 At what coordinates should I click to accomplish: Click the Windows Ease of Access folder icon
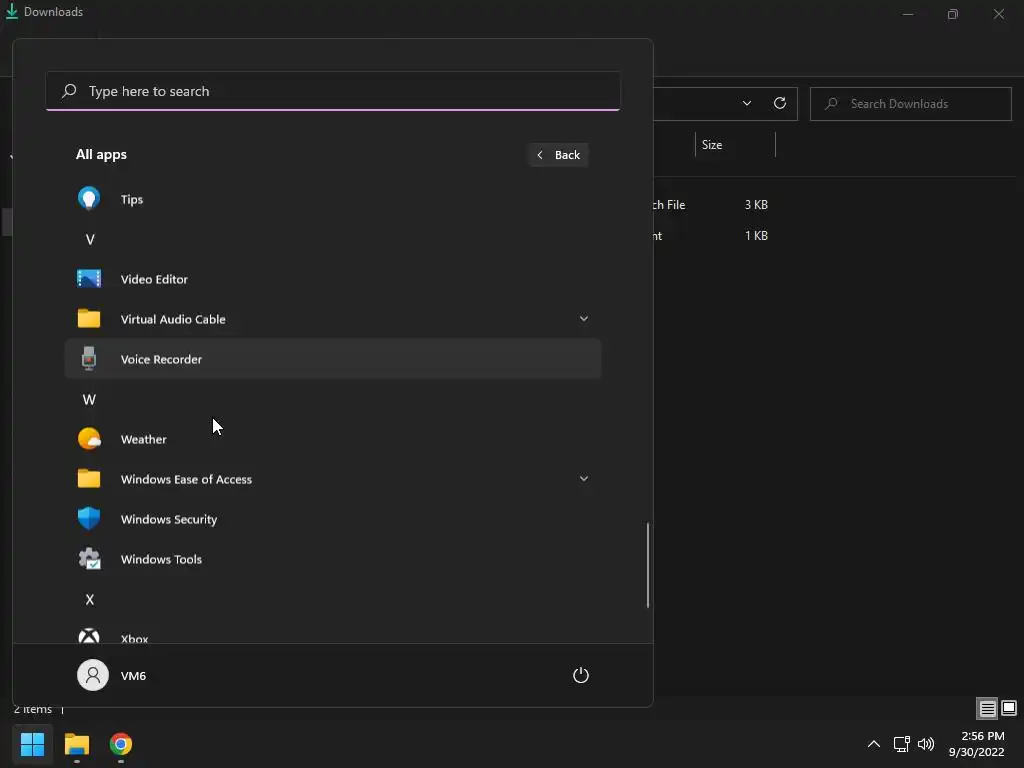[x=89, y=478]
